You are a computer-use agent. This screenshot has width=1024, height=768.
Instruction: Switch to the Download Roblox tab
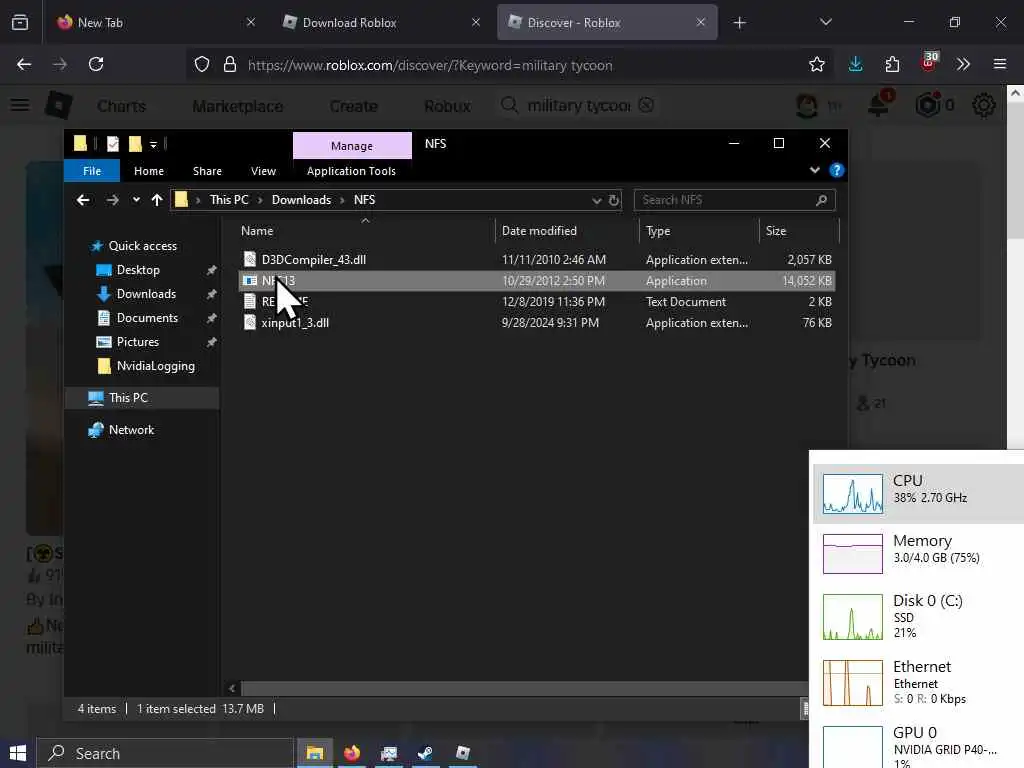(x=382, y=22)
